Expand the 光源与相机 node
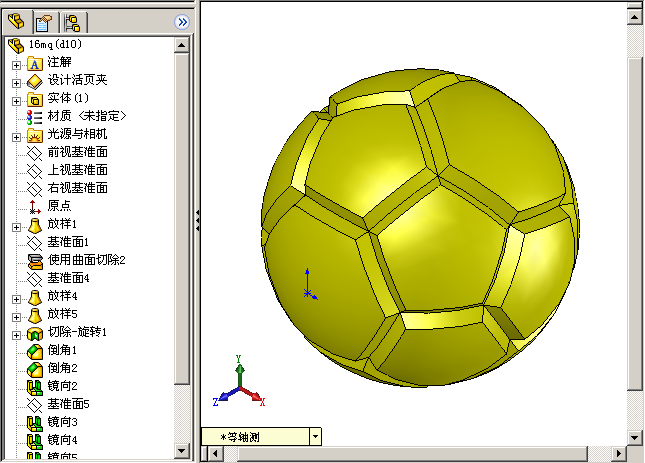Screen dimensions: 645x463 coord(16,137)
